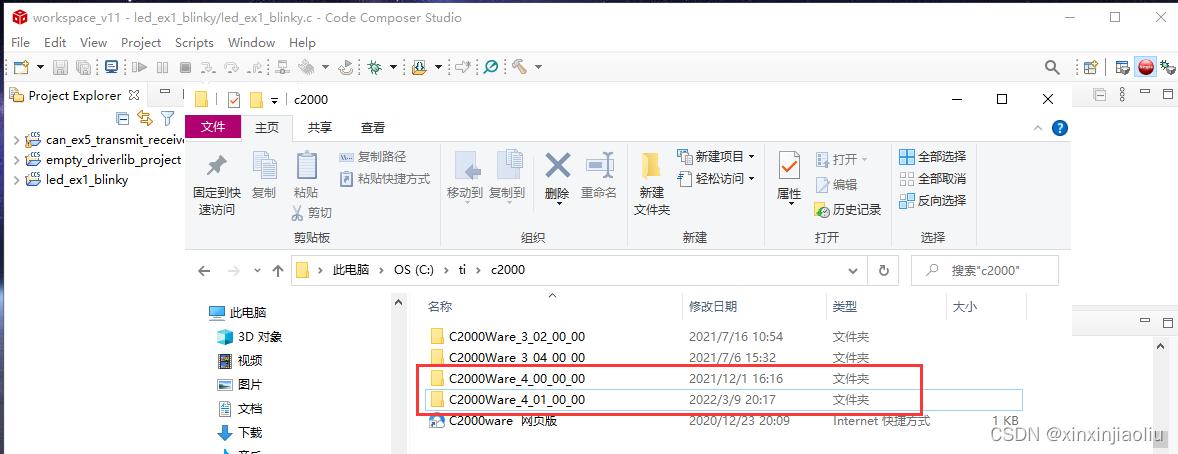
Task: Click the 反向选择 button
Action: pyautogui.click(x=932, y=201)
